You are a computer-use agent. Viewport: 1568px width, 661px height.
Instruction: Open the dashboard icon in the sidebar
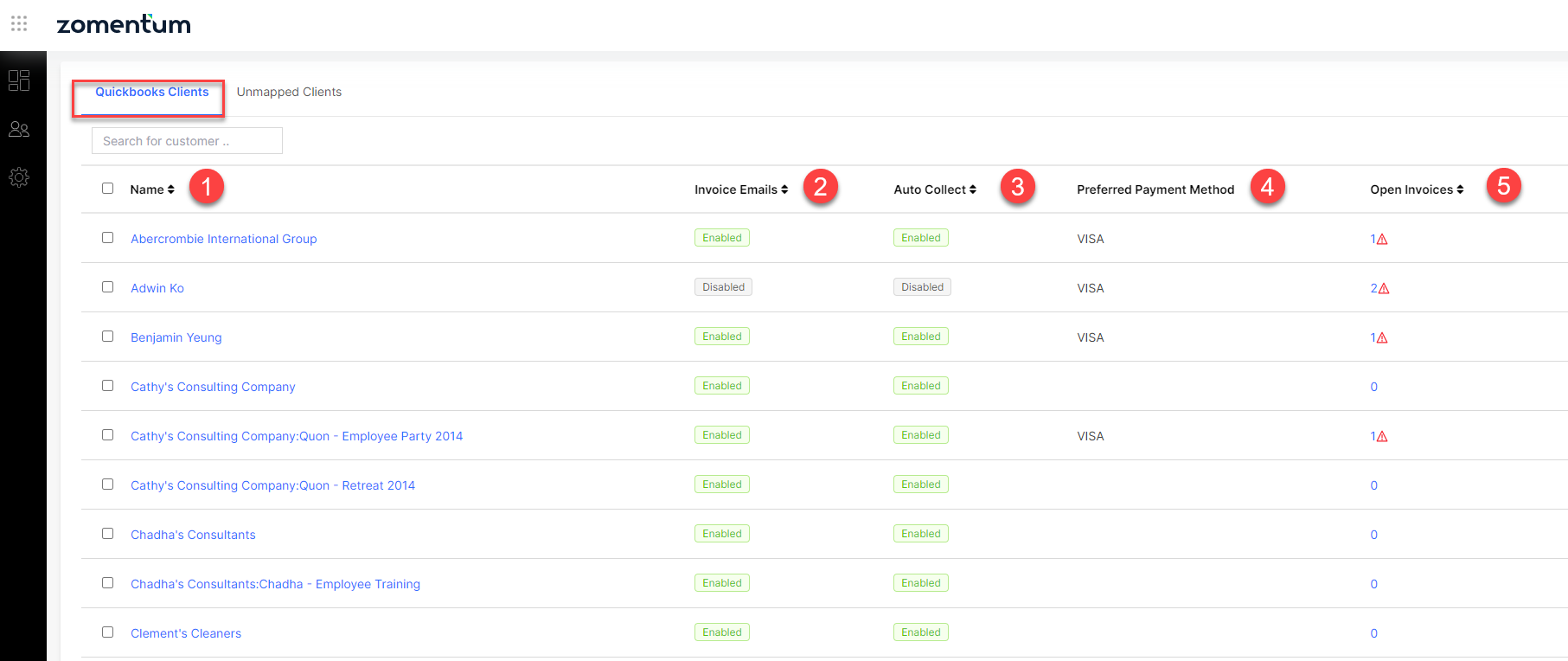point(19,80)
